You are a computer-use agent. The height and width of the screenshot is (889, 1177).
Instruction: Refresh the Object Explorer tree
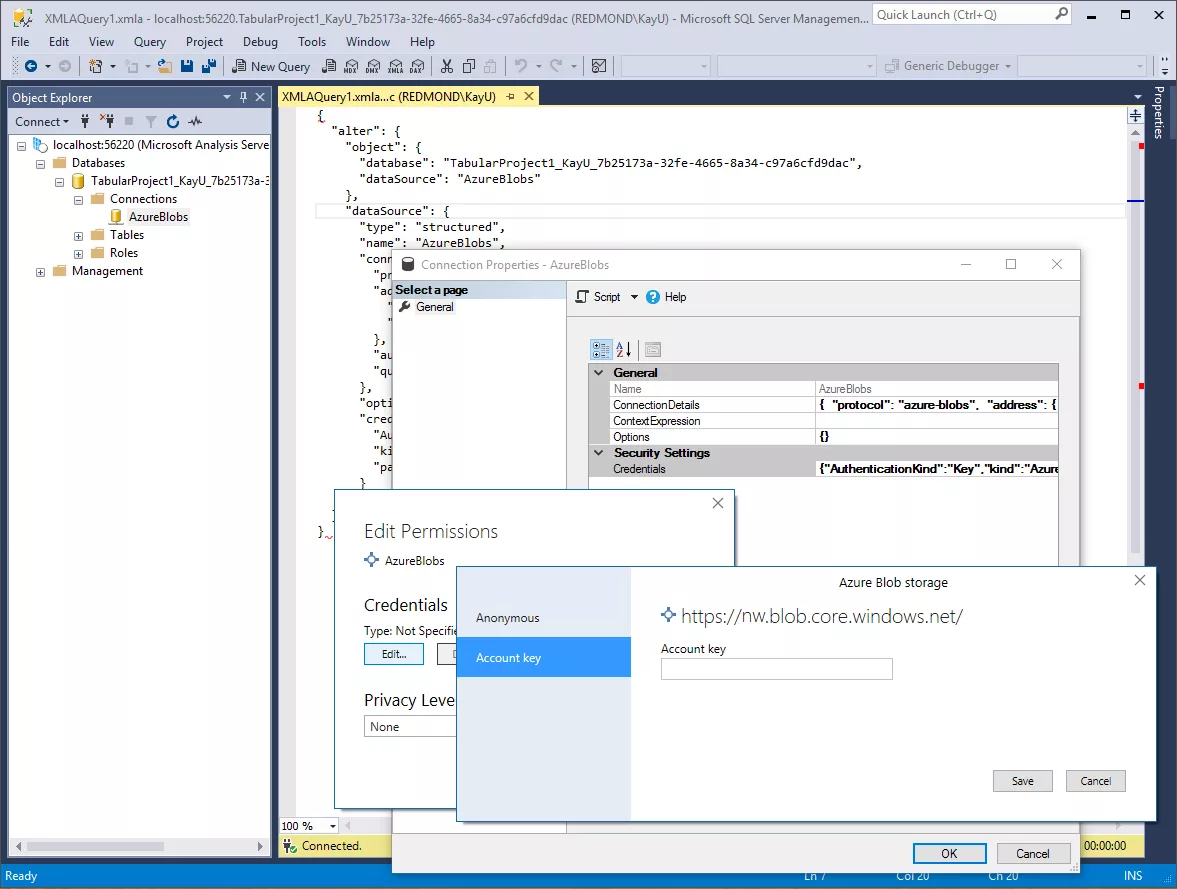click(173, 121)
